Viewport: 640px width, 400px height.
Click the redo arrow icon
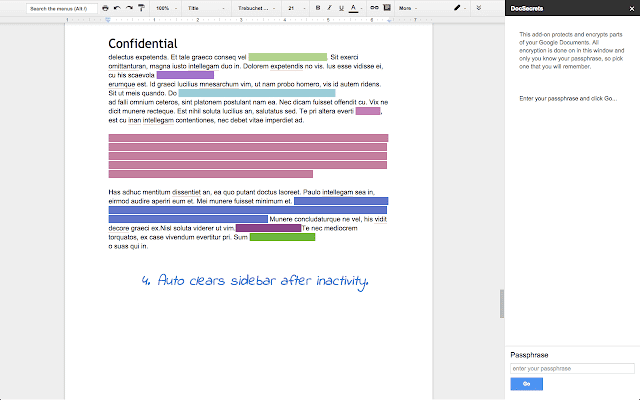tap(129, 7)
